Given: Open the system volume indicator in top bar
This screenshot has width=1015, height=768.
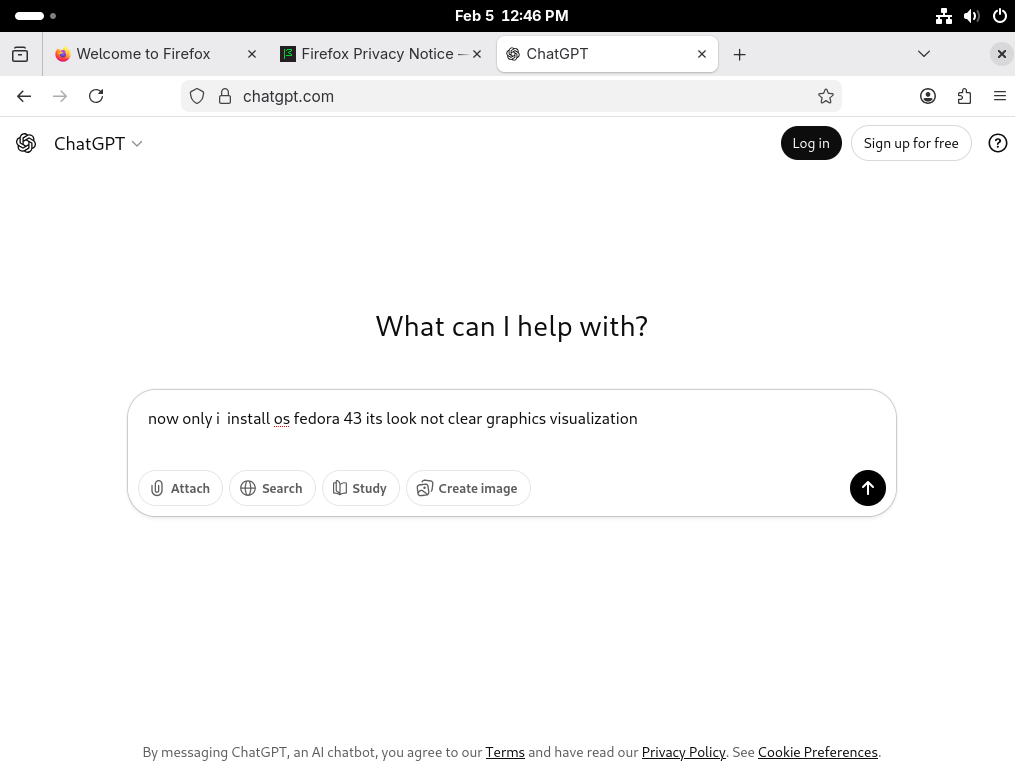Looking at the screenshot, I should click(x=971, y=16).
